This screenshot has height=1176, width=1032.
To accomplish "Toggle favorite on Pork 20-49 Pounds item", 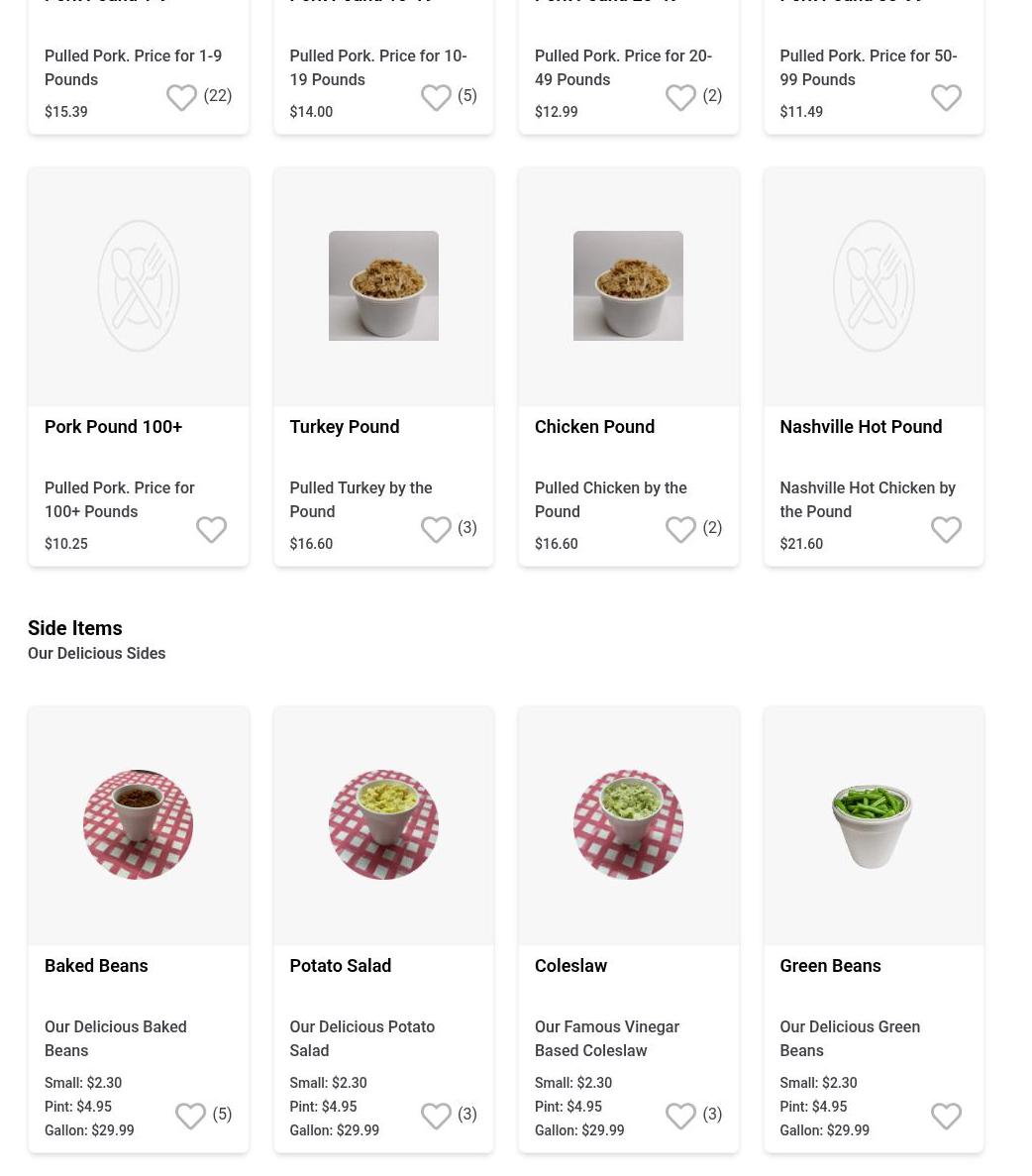I will point(680,98).
